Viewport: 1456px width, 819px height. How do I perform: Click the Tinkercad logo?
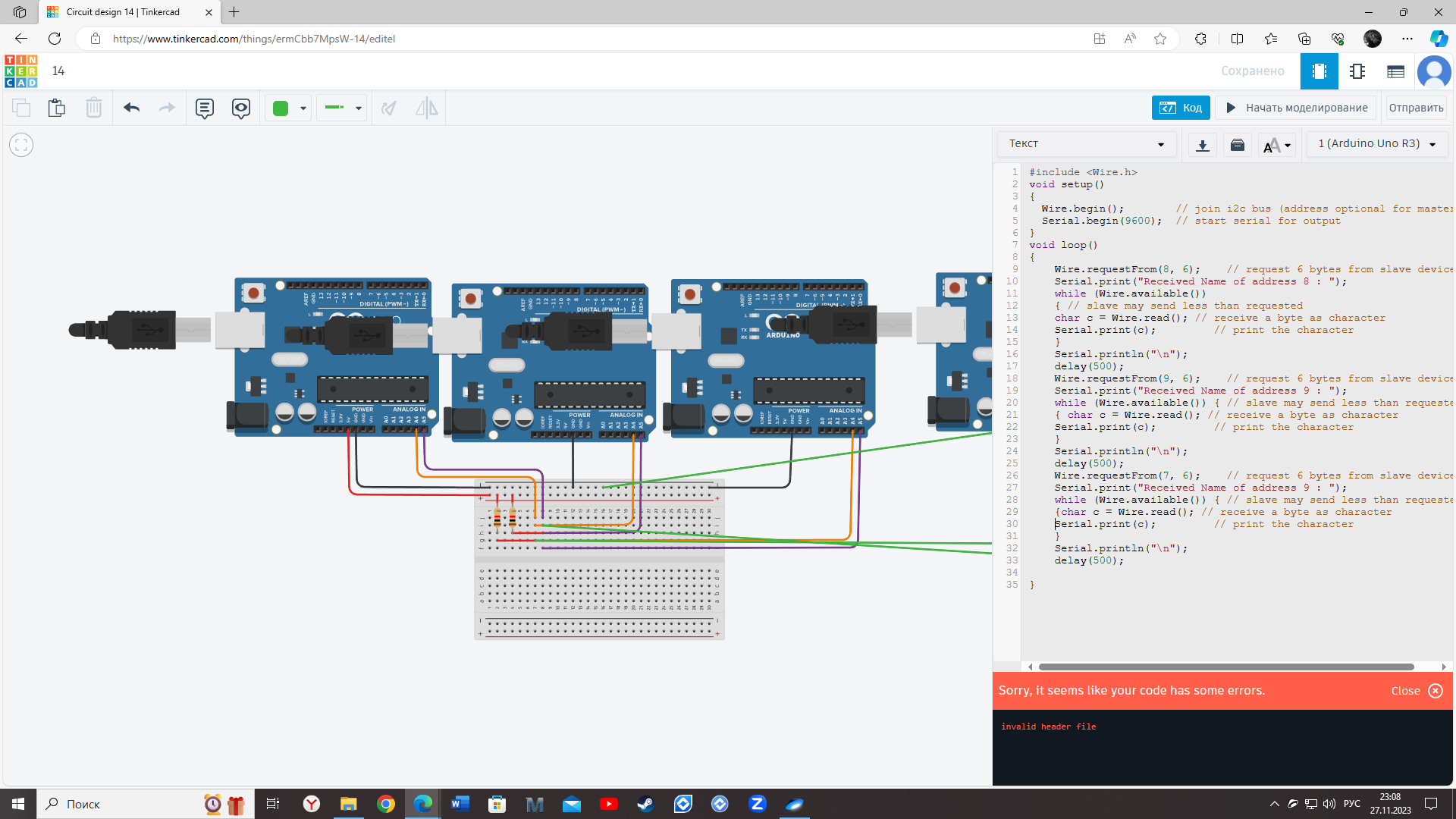(20, 71)
